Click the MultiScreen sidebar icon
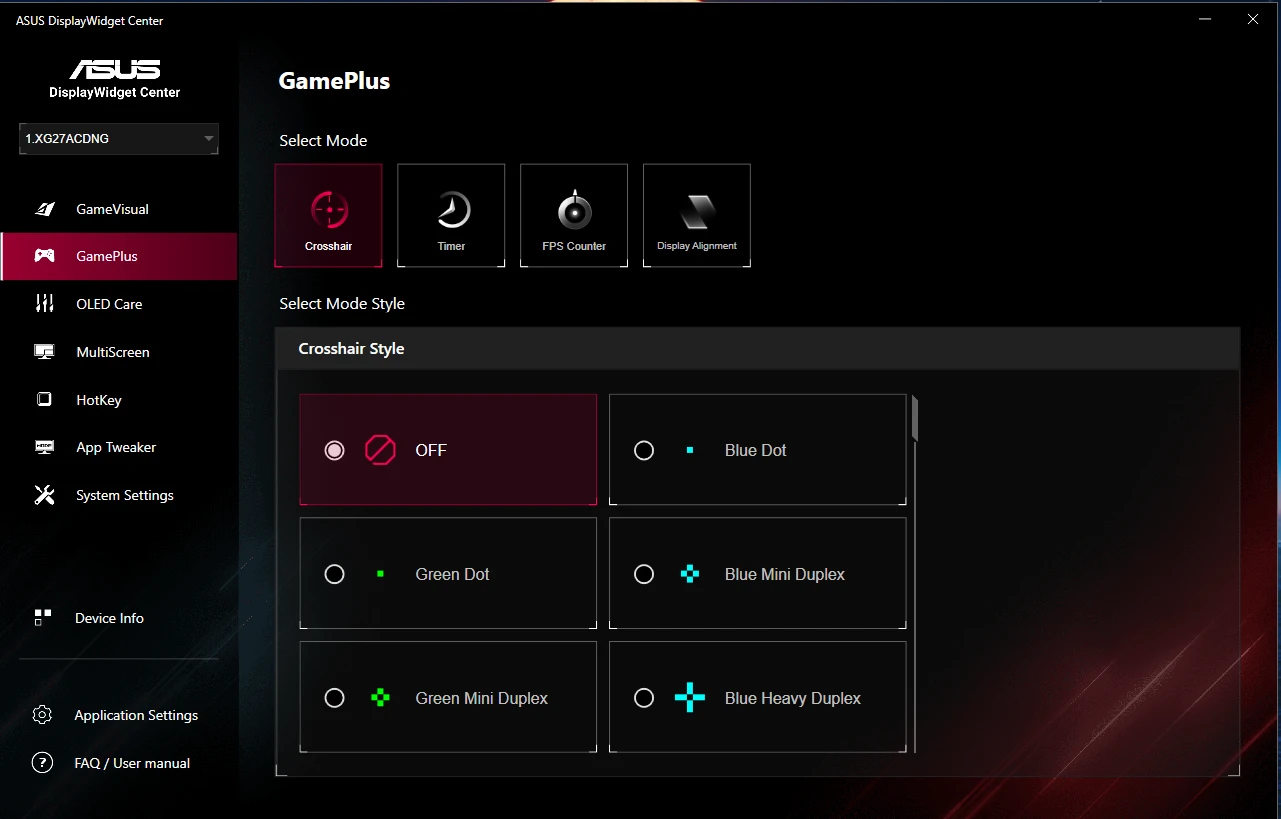This screenshot has width=1281, height=819. (x=44, y=352)
